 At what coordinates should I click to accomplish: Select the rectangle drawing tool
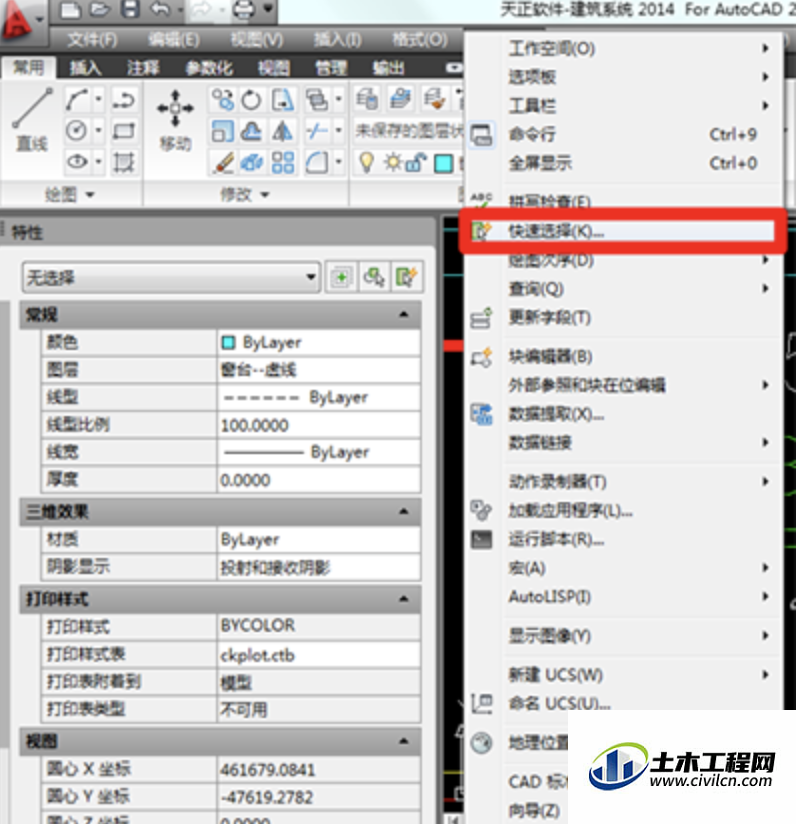pos(124,131)
